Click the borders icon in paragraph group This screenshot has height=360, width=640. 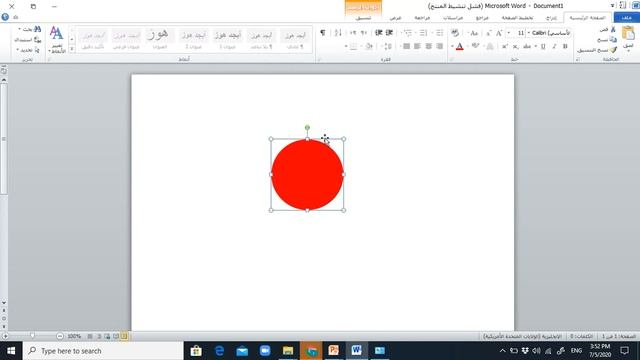(x=353, y=47)
